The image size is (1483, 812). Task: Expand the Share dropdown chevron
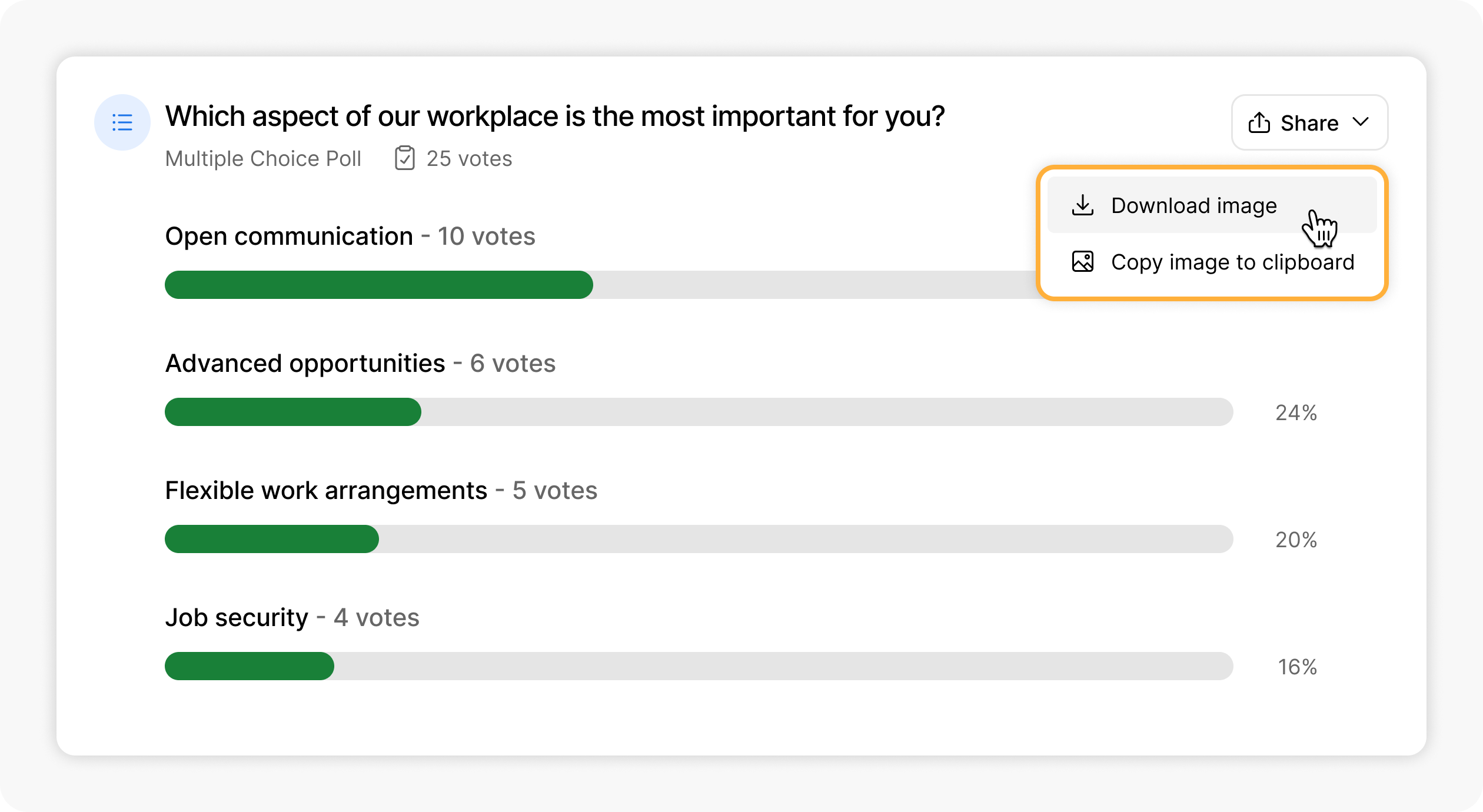coord(1361,122)
